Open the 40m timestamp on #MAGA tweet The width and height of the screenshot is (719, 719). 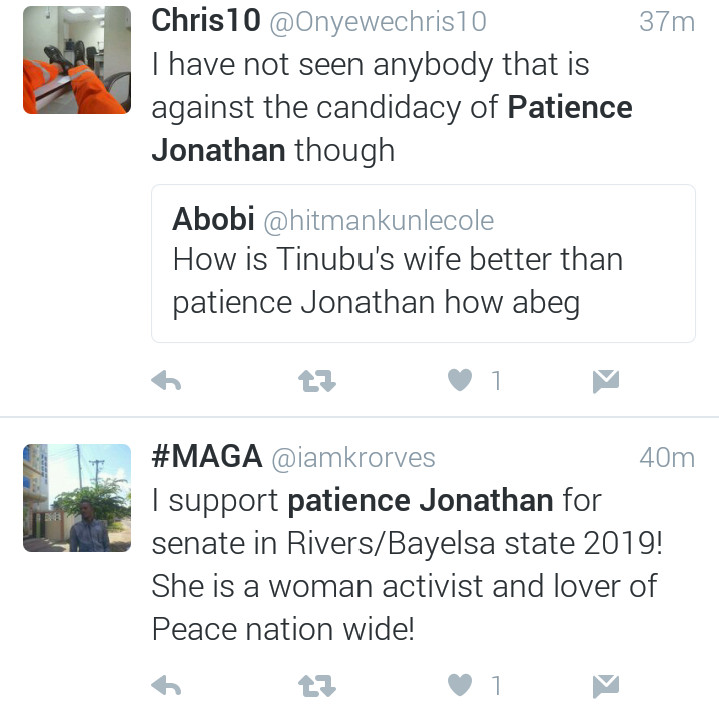click(x=667, y=458)
